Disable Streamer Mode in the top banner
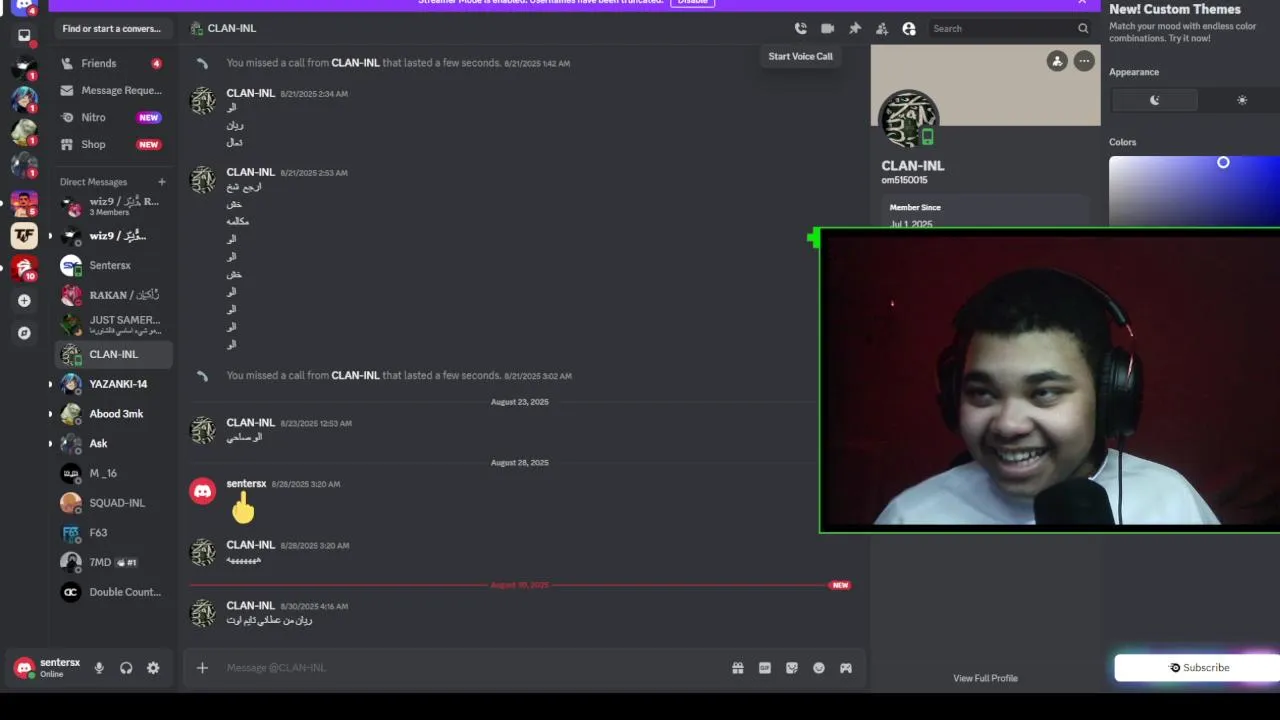 (x=692, y=2)
